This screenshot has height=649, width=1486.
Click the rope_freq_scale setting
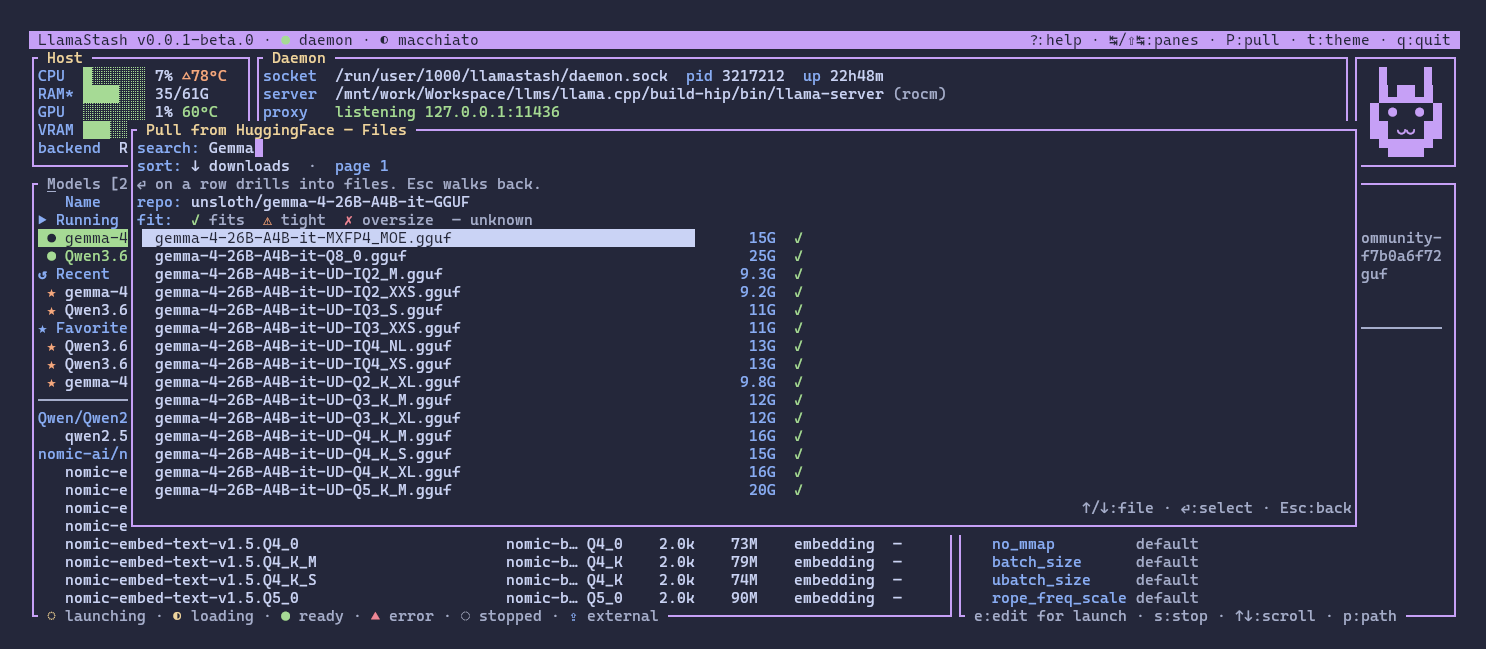coord(1059,598)
